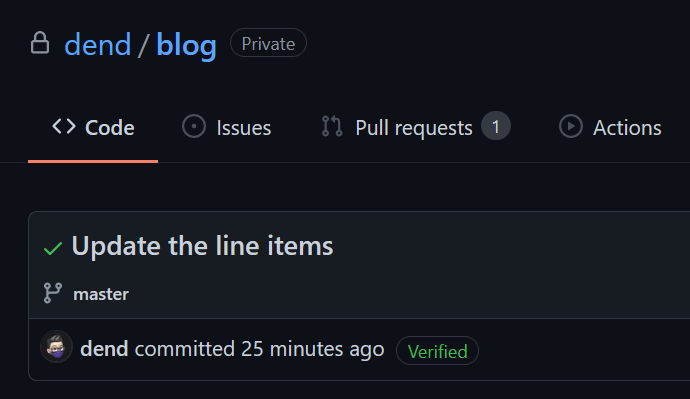
Task: Click the pull requests counter badge 1
Action: tap(495, 126)
